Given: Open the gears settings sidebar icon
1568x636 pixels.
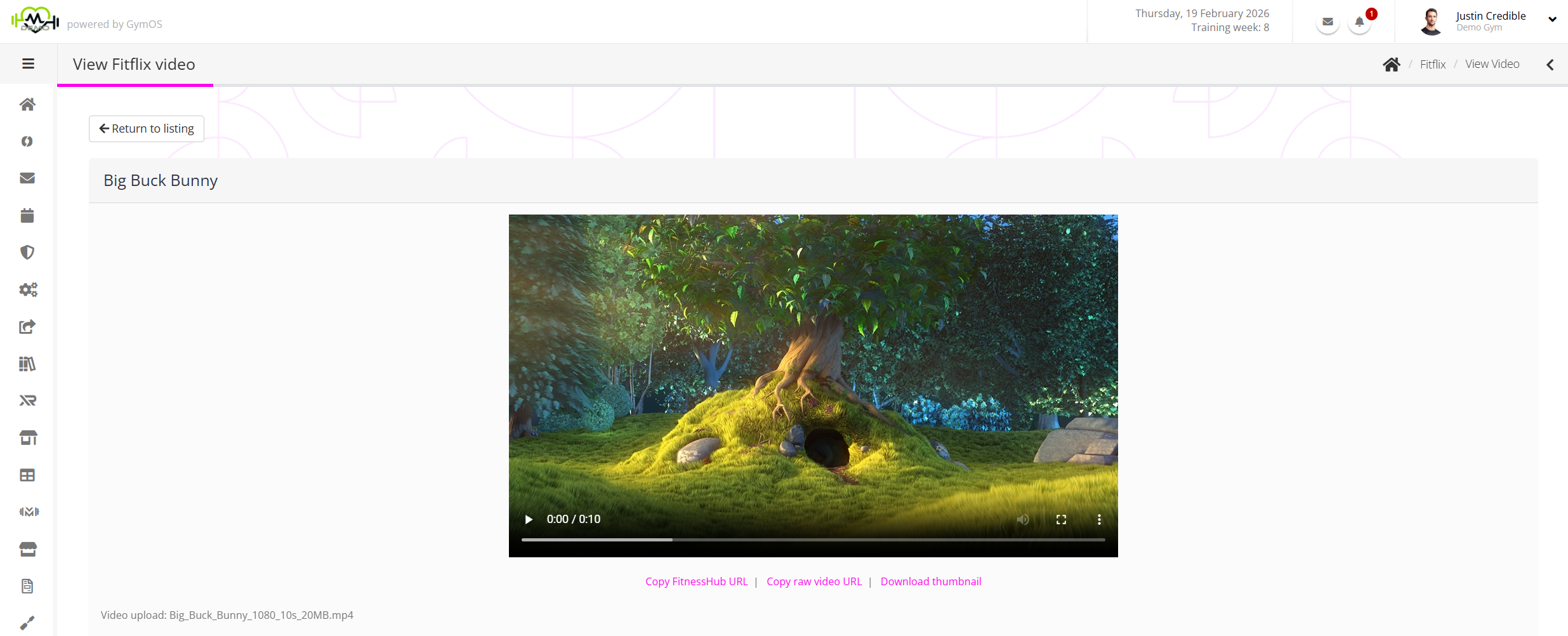Looking at the screenshot, I should coord(28,290).
